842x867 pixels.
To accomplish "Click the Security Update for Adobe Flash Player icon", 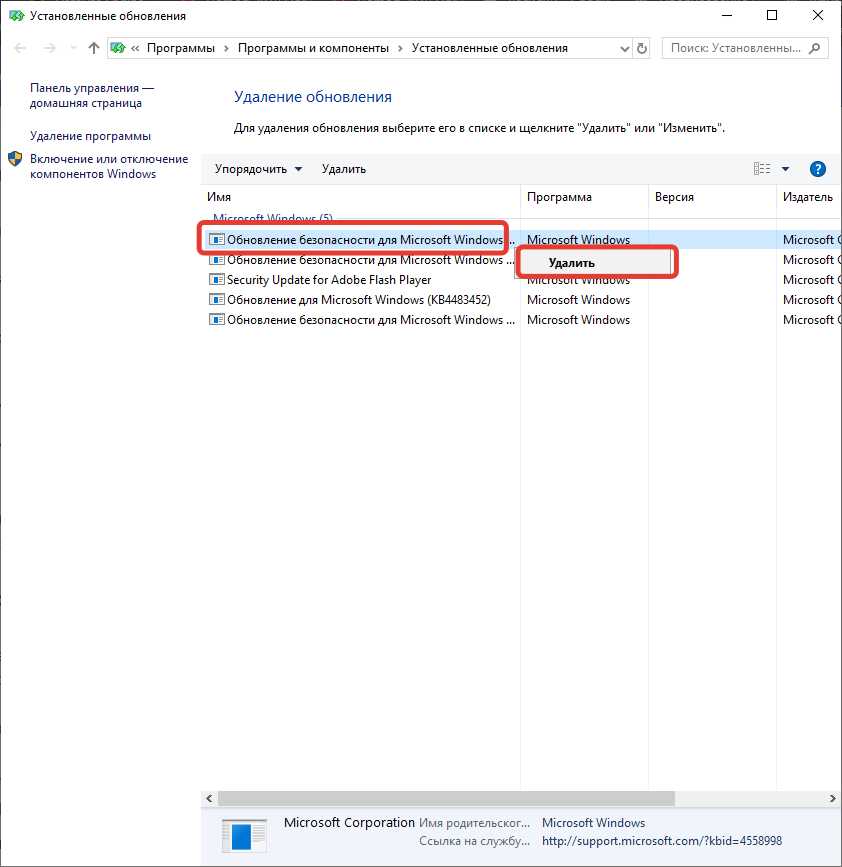I will click(x=216, y=280).
